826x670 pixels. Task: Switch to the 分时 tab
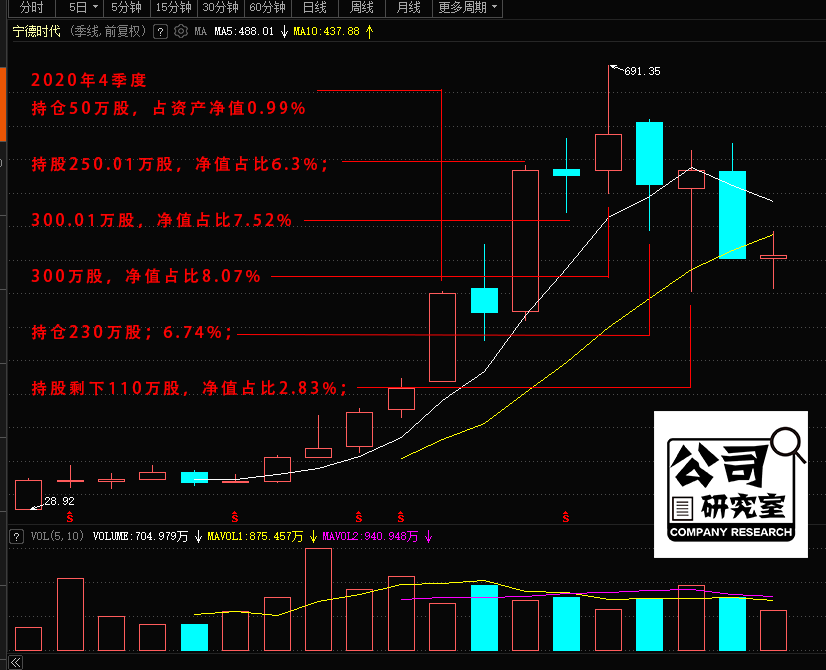[x=31, y=7]
